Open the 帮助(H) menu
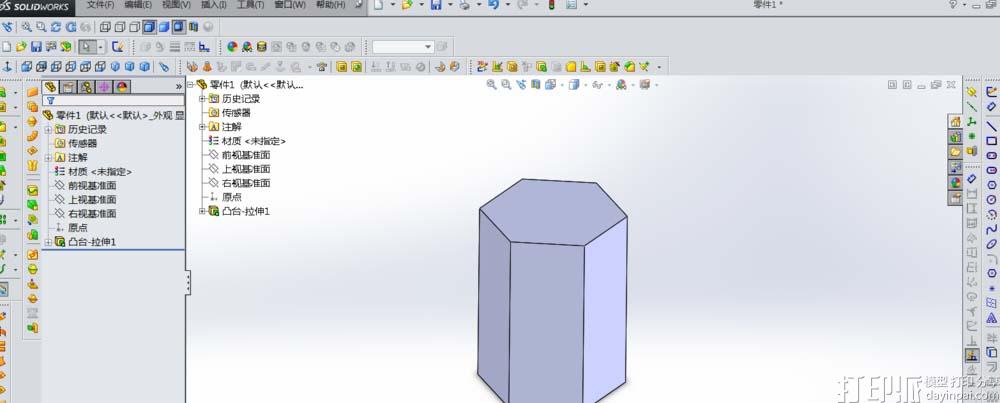 point(331,4)
